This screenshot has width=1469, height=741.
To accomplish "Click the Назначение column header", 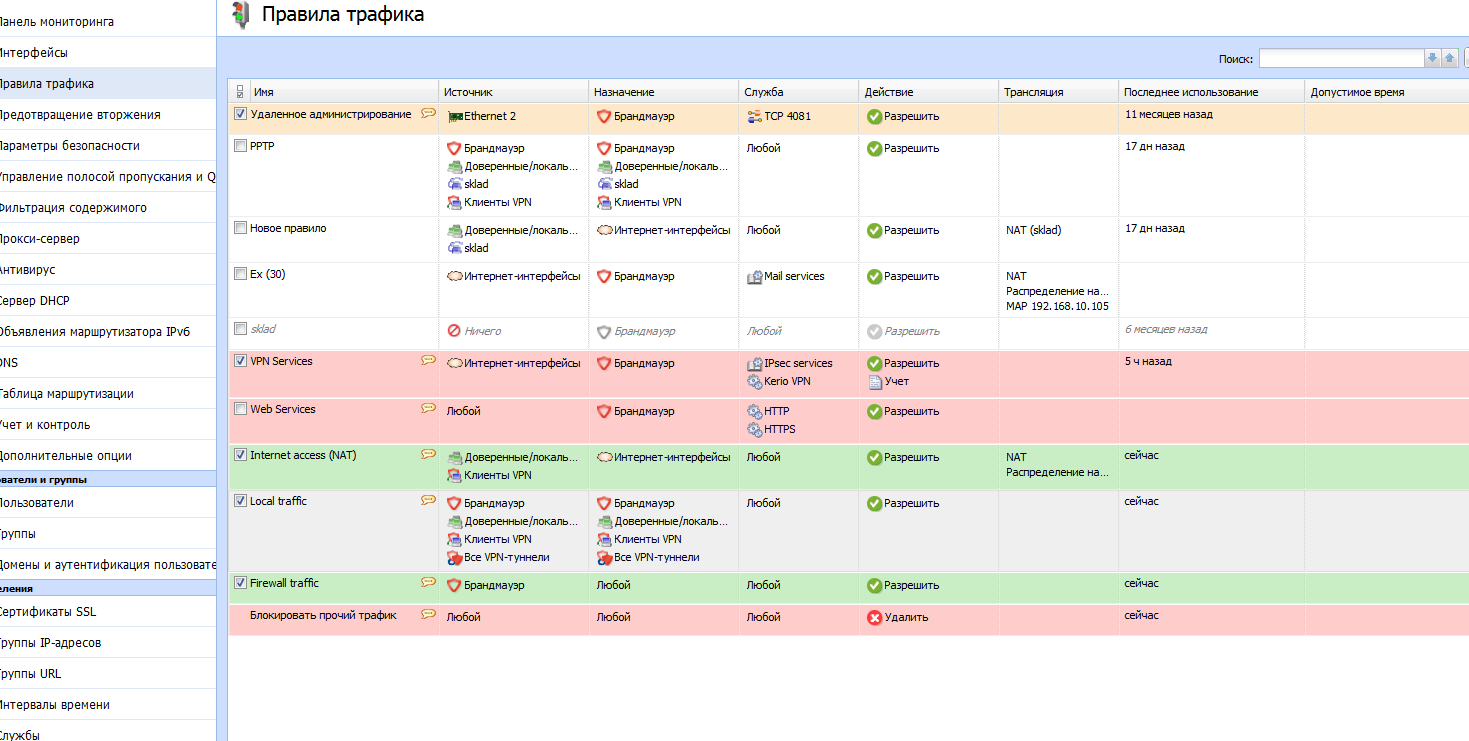I will (x=663, y=92).
